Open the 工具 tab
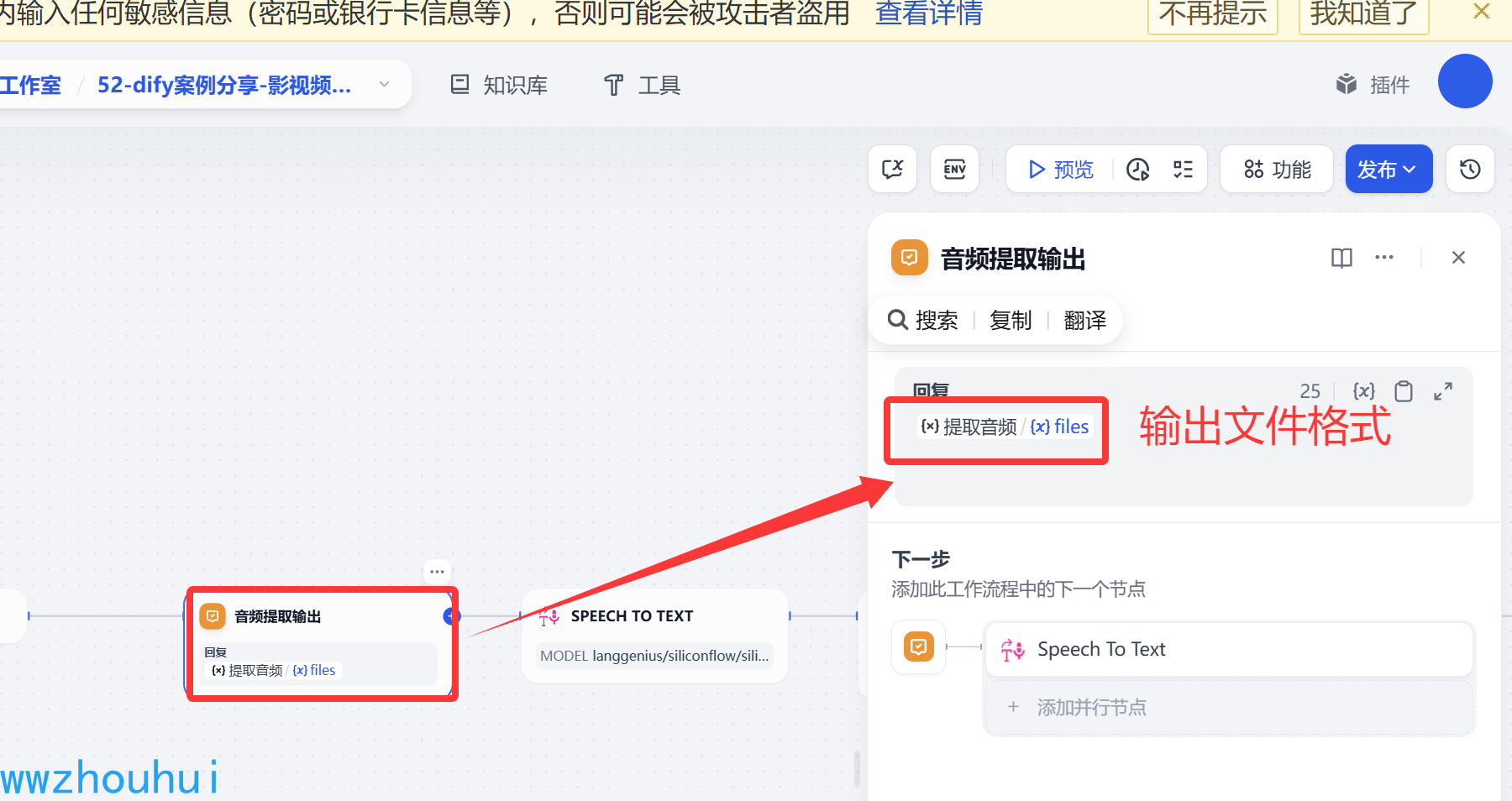1512x801 pixels. (642, 85)
